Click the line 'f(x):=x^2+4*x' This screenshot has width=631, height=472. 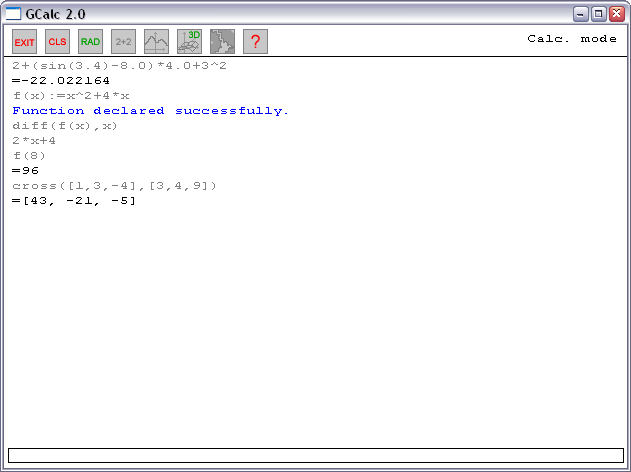(71, 96)
